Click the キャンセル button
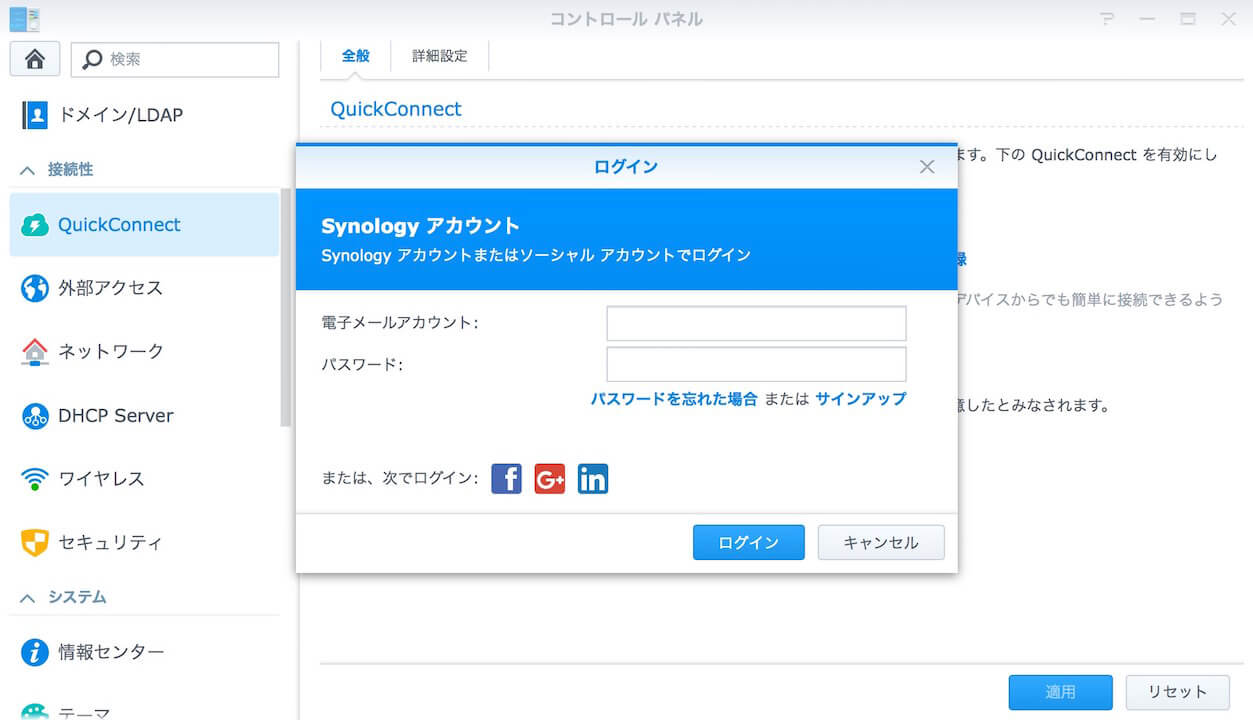 click(x=881, y=542)
